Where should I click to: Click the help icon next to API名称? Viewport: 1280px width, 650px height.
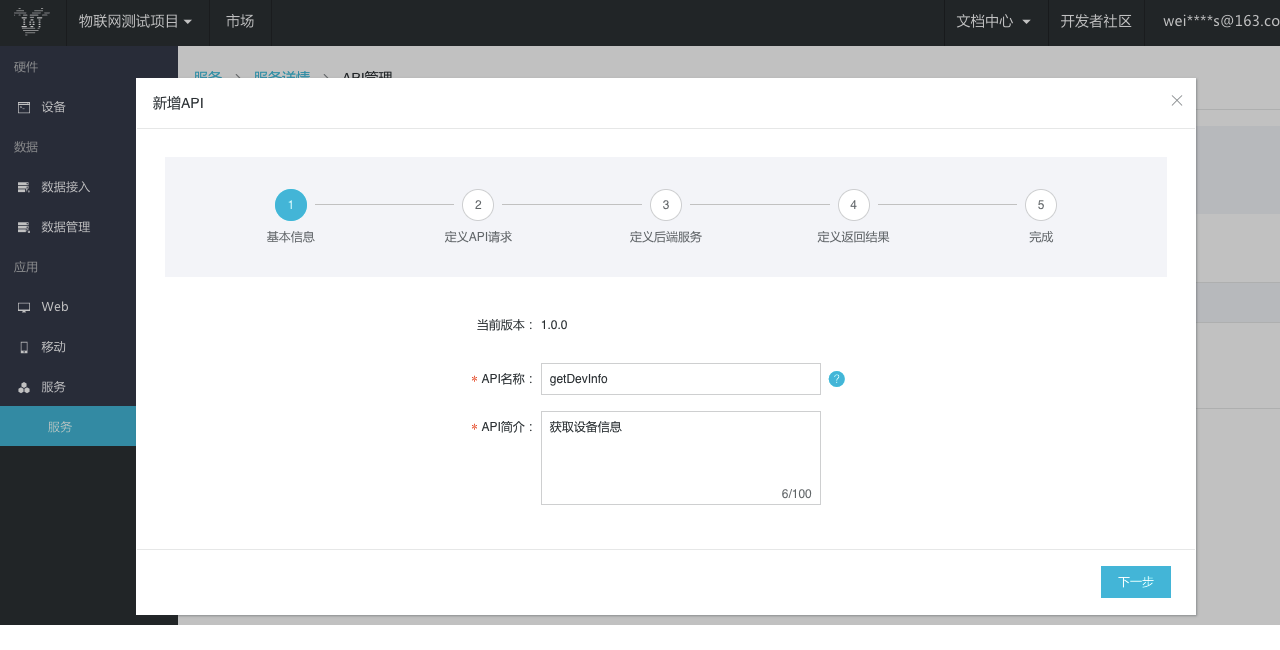pos(837,379)
